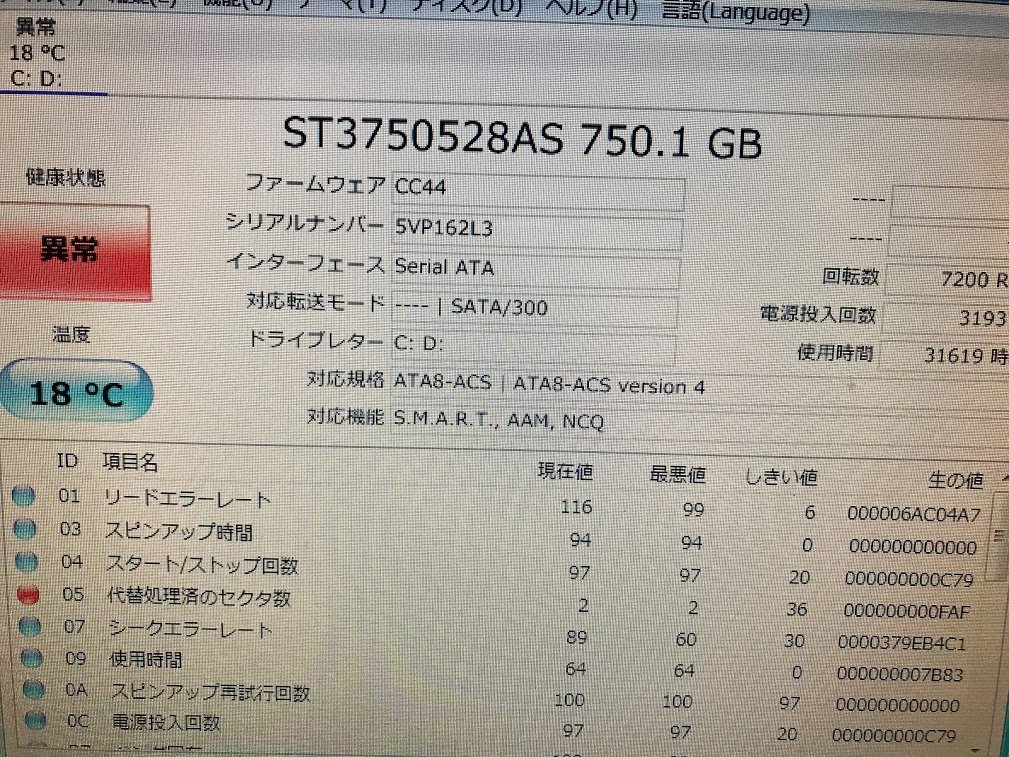Screen dimensions: 1009x757
Task: Select the firmware field CC44
Action: [538, 192]
